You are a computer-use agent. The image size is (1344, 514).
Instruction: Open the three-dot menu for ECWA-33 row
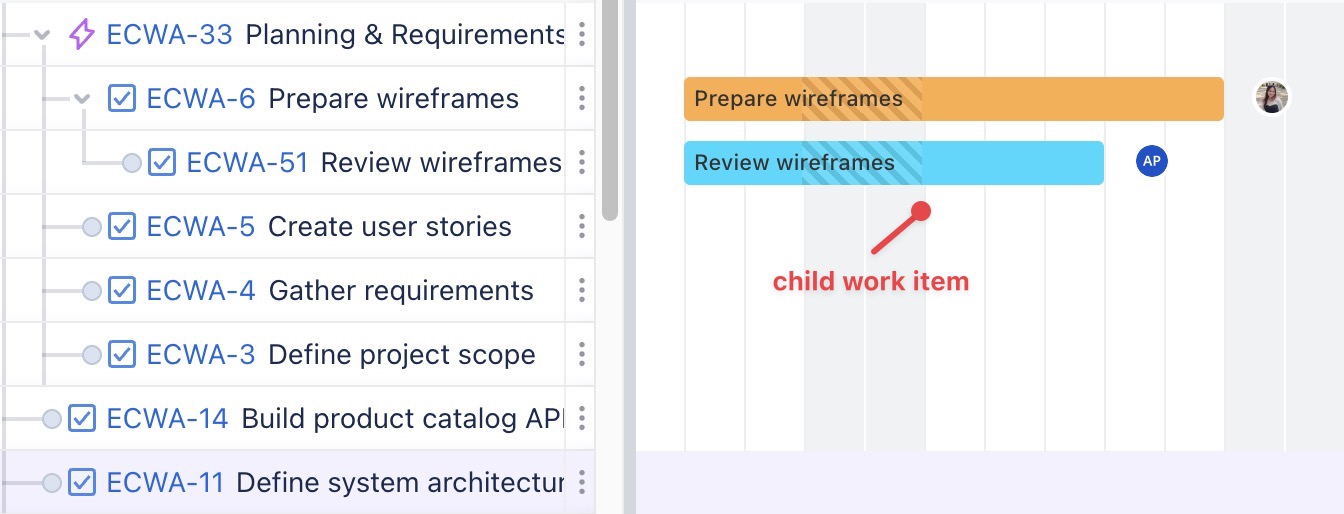tap(581, 35)
